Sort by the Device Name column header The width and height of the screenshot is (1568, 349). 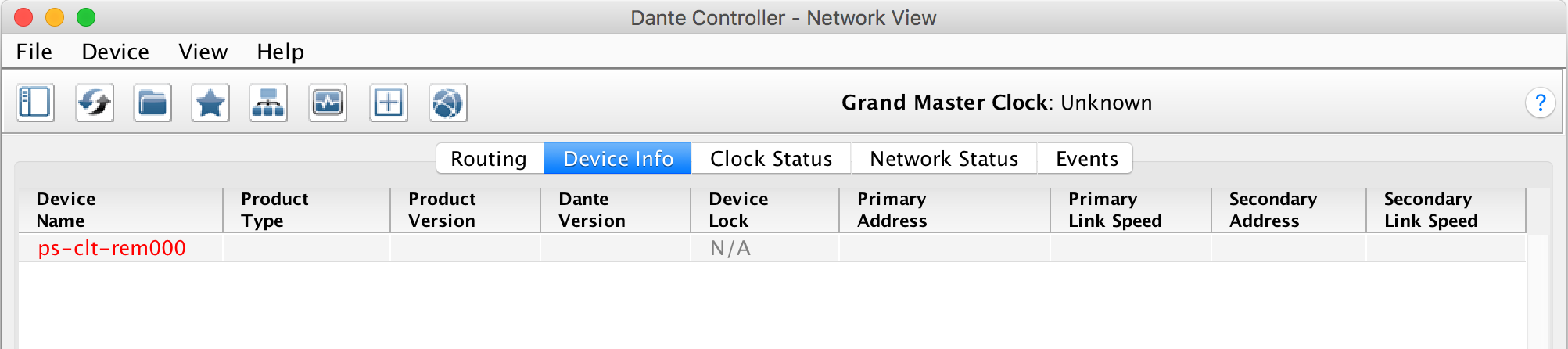tap(120, 210)
